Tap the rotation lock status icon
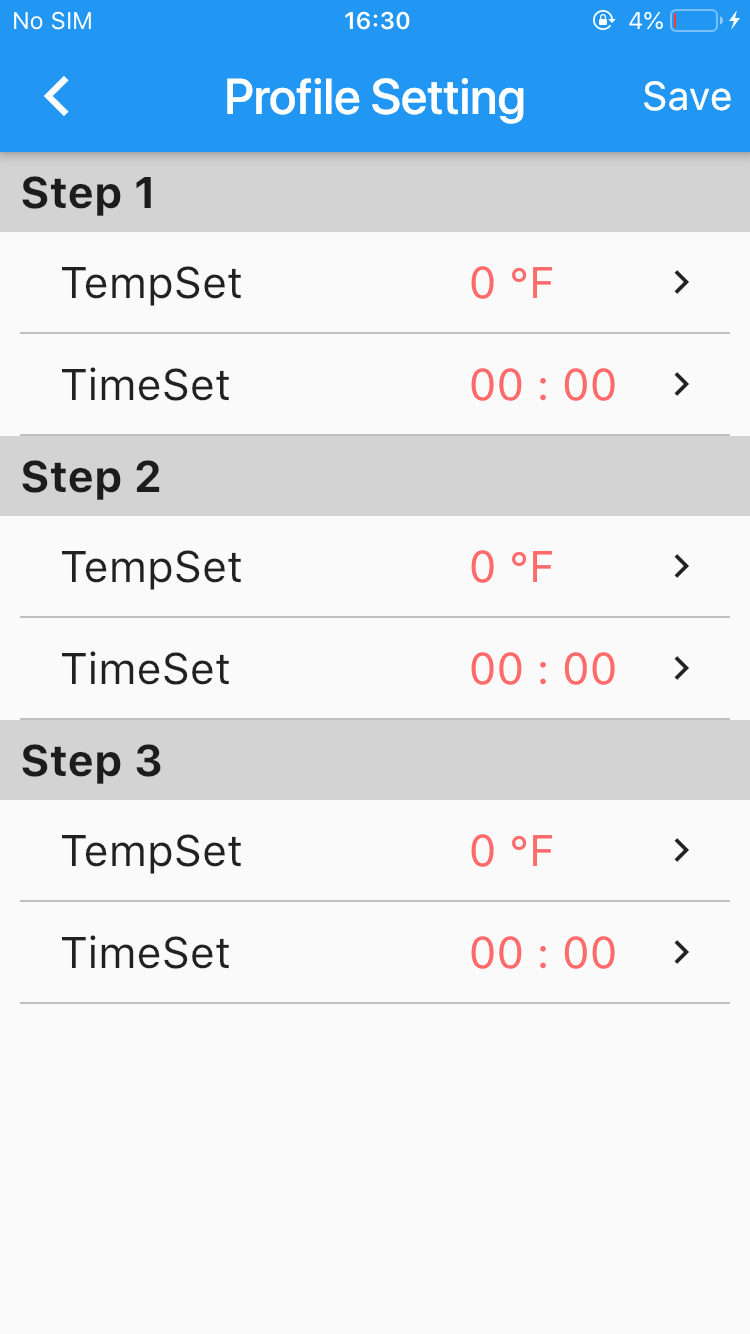 click(x=603, y=21)
